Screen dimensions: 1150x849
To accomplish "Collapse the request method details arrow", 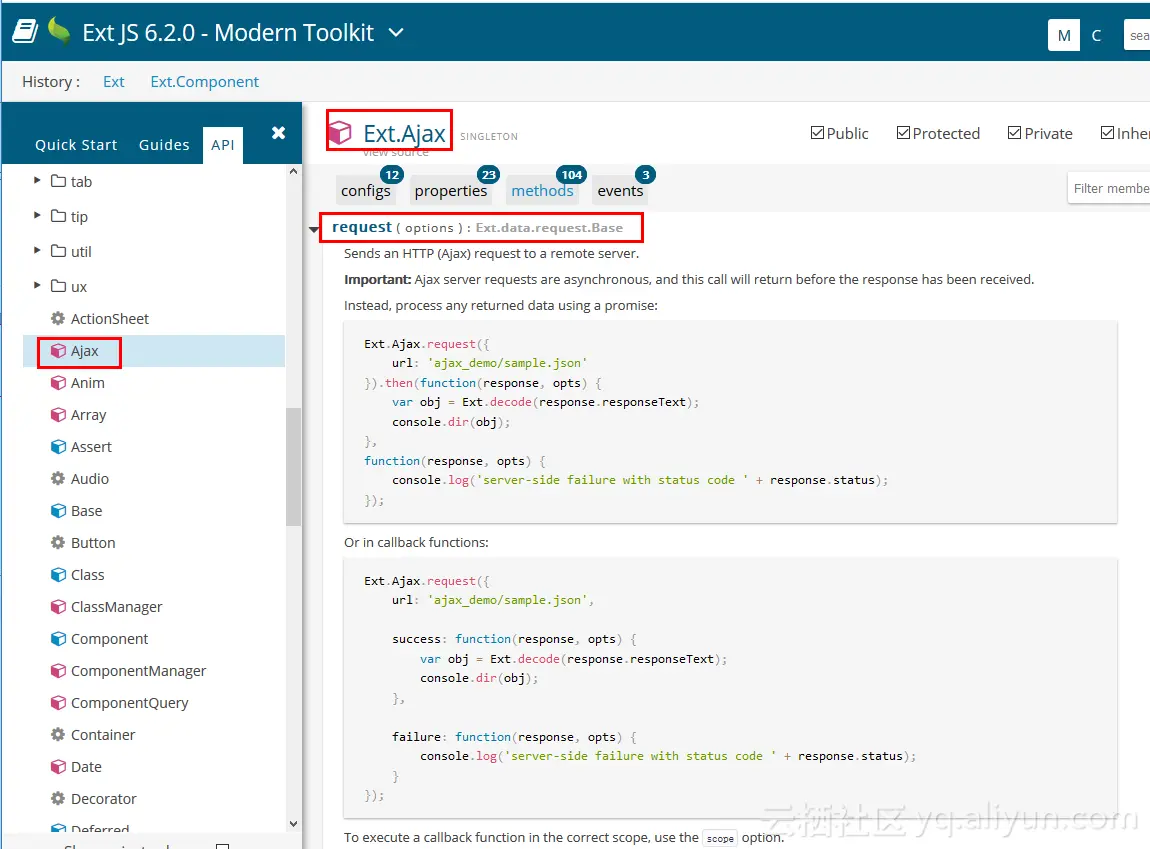I will tap(314, 229).
